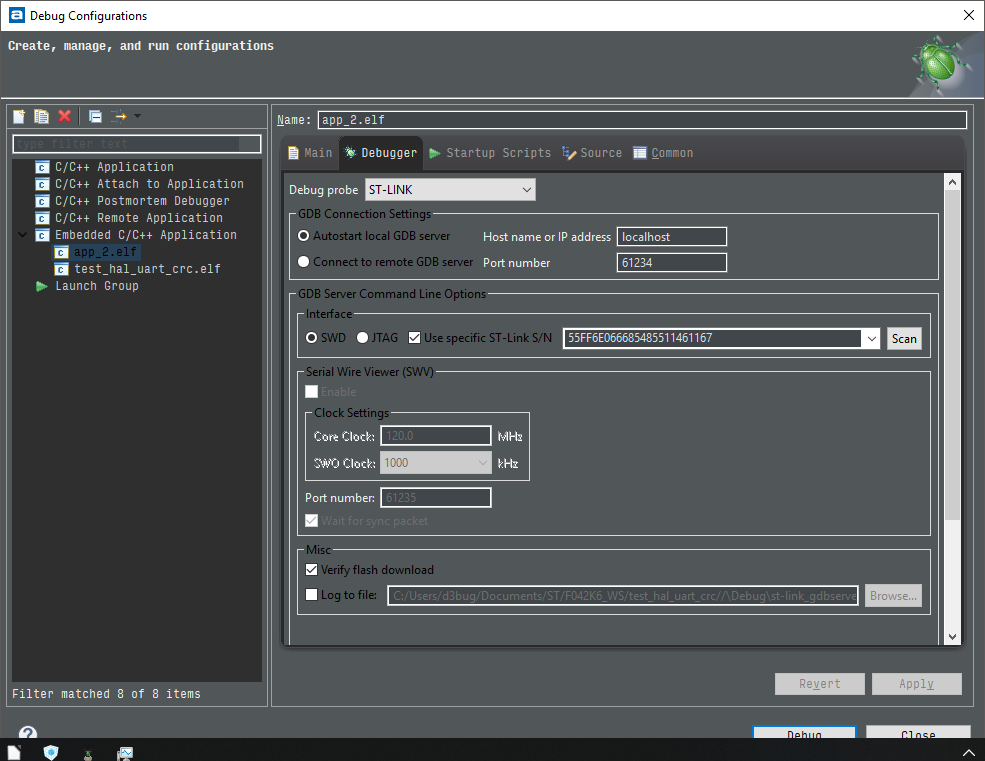985x761 pixels.
Task: Duplicate the selected launch configuration
Action: [41, 116]
